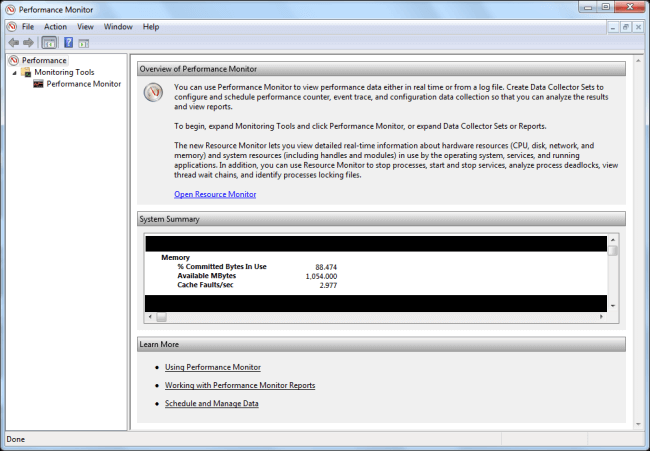Open Using Performance Monitor link
The image size is (650, 451).
coord(213,367)
